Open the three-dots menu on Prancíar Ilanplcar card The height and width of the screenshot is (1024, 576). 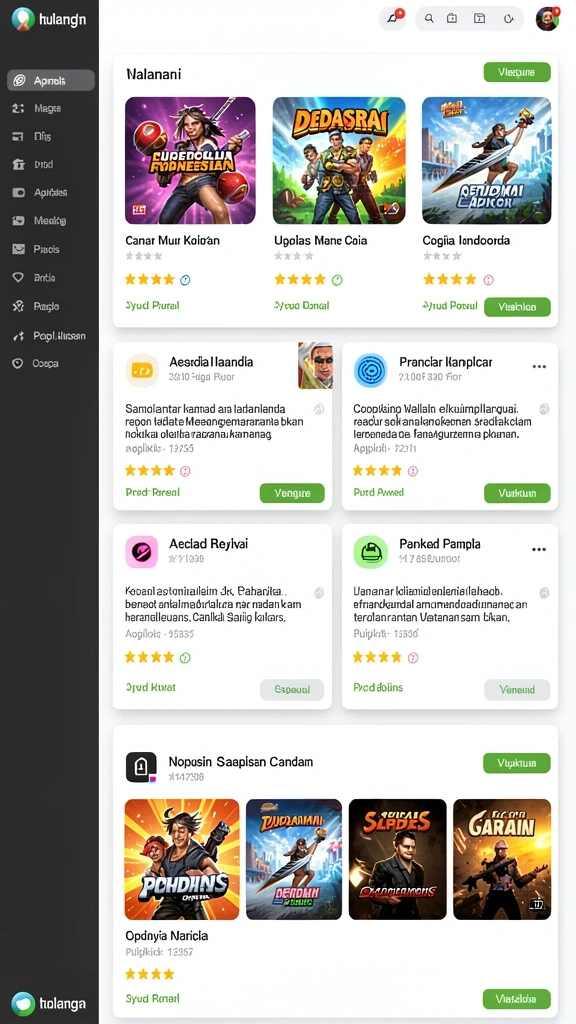click(539, 367)
